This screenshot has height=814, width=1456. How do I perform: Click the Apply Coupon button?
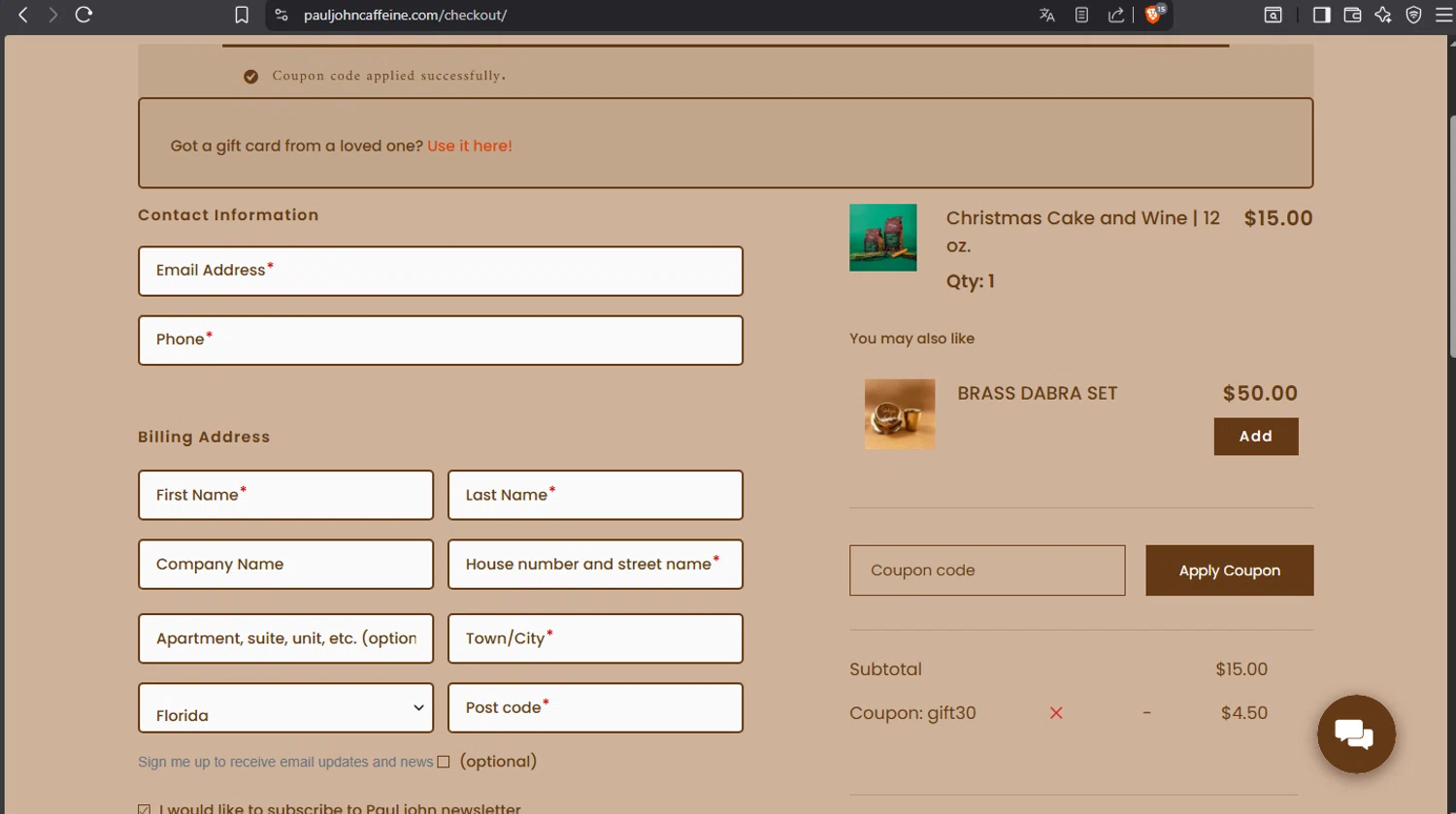(x=1229, y=570)
